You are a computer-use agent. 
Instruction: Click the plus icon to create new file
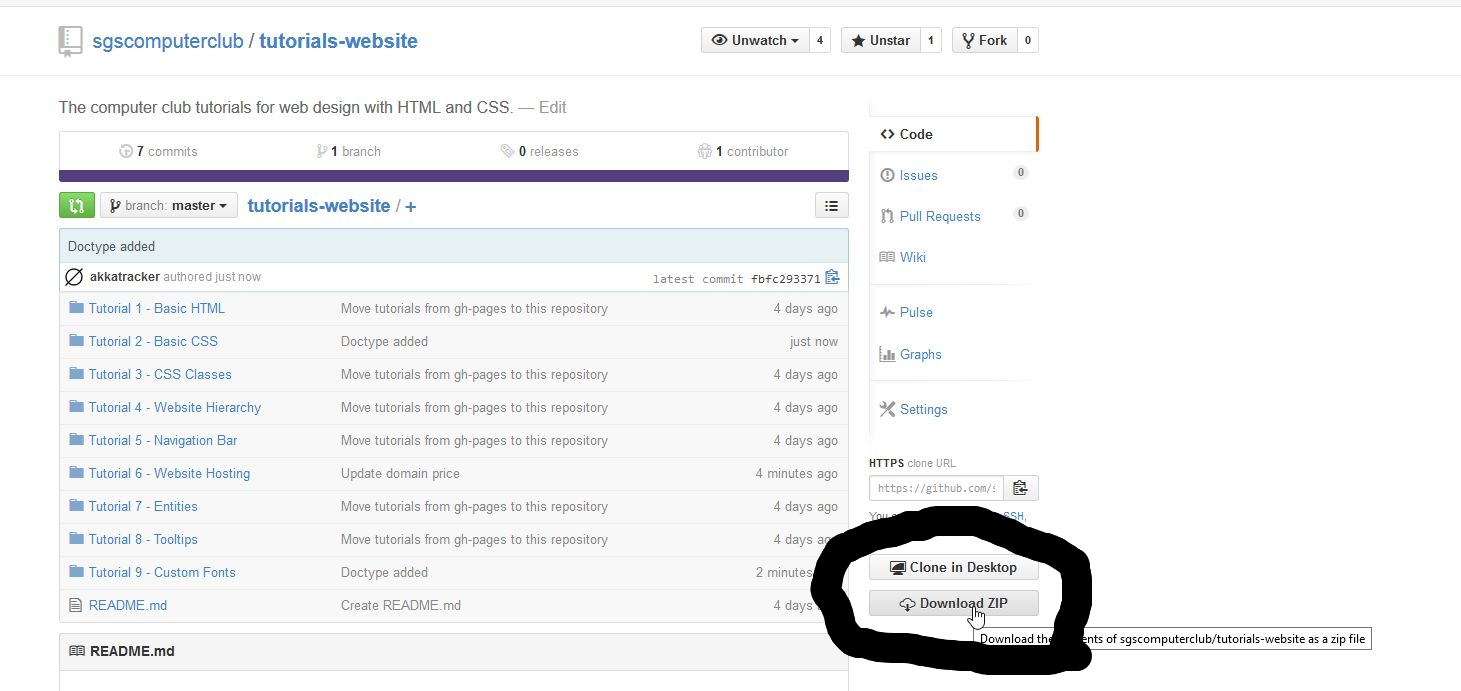tap(410, 206)
